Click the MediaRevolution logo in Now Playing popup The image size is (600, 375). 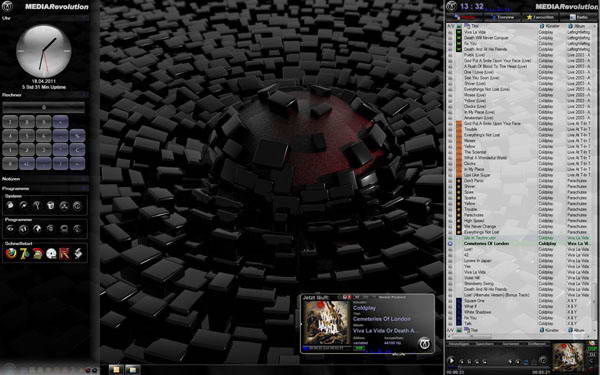424,343
